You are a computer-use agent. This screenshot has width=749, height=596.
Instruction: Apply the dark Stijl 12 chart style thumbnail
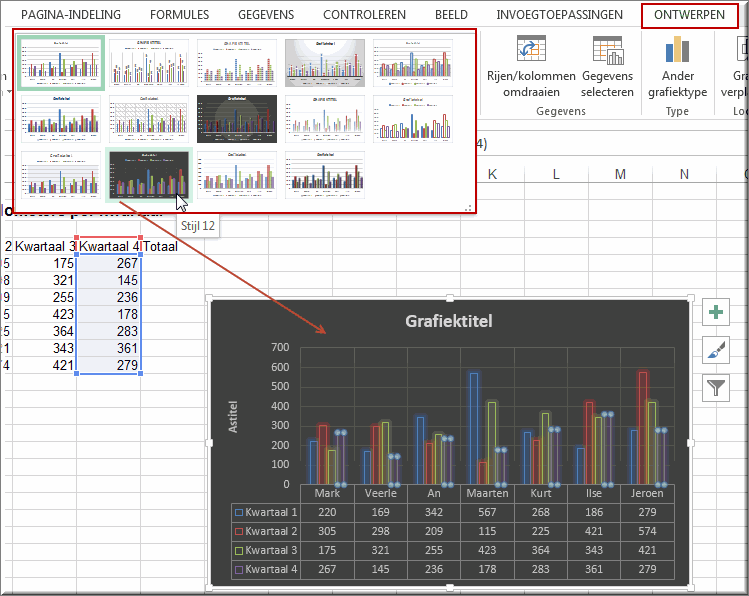pyautogui.click(x=149, y=175)
